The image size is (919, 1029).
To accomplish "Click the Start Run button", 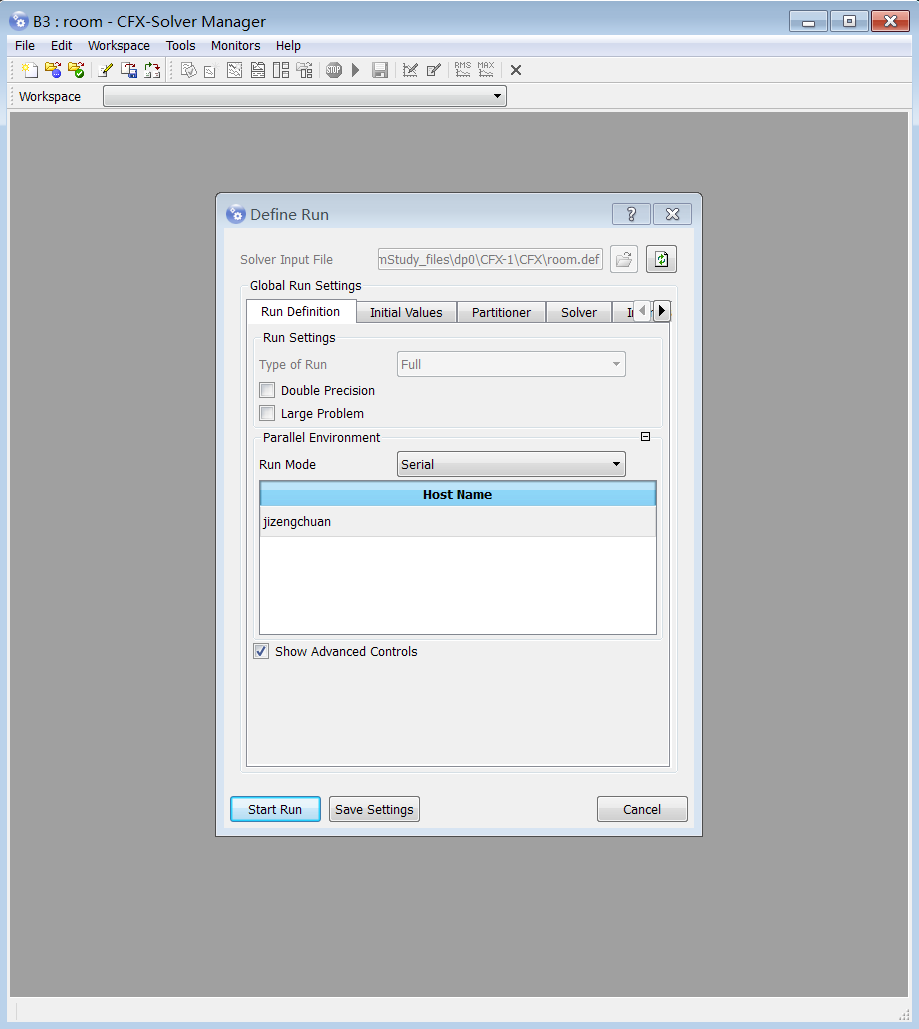I will (x=275, y=809).
